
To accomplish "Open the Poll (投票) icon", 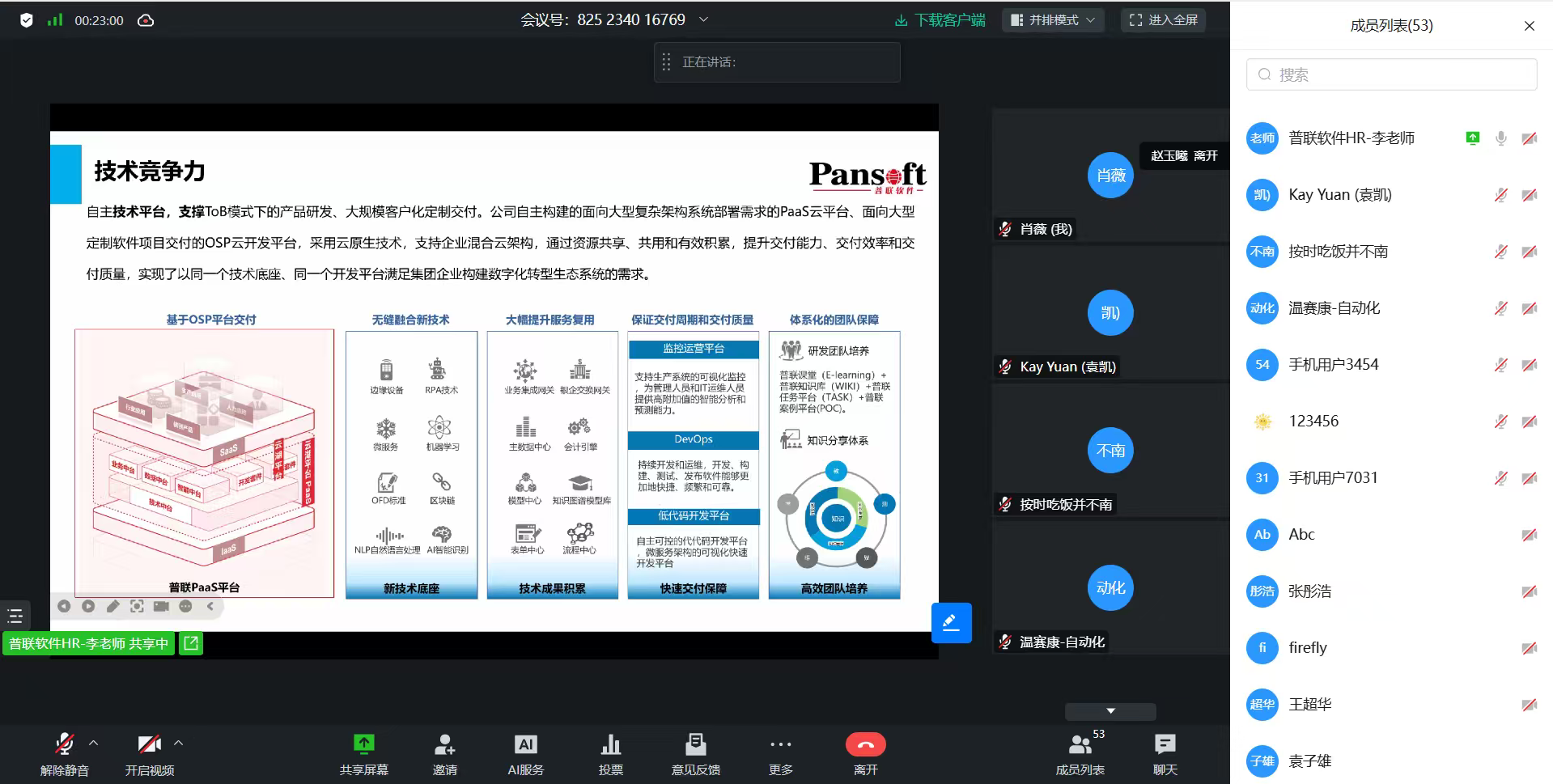I will [610, 744].
